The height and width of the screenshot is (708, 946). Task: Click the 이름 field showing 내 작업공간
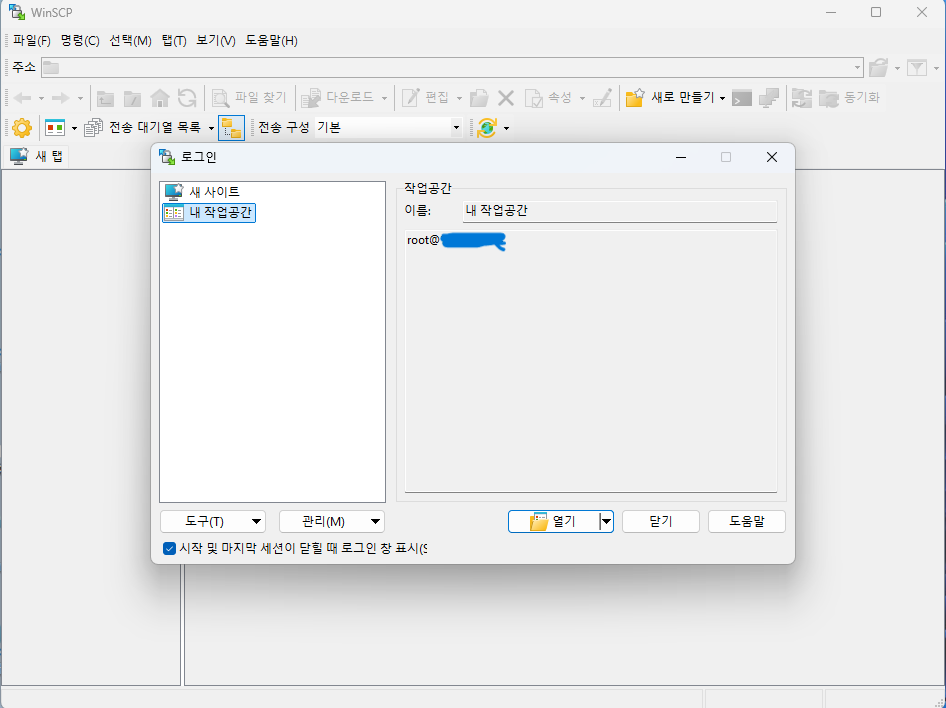pos(620,211)
